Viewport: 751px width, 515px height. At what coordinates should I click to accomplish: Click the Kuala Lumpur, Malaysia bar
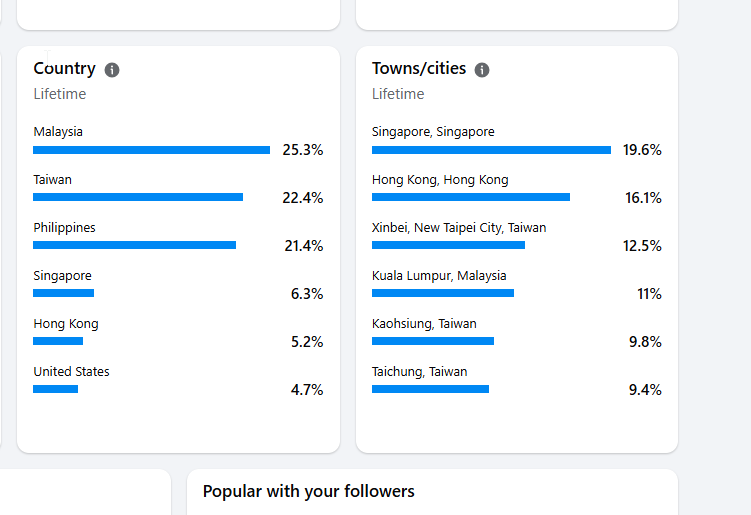pos(443,293)
